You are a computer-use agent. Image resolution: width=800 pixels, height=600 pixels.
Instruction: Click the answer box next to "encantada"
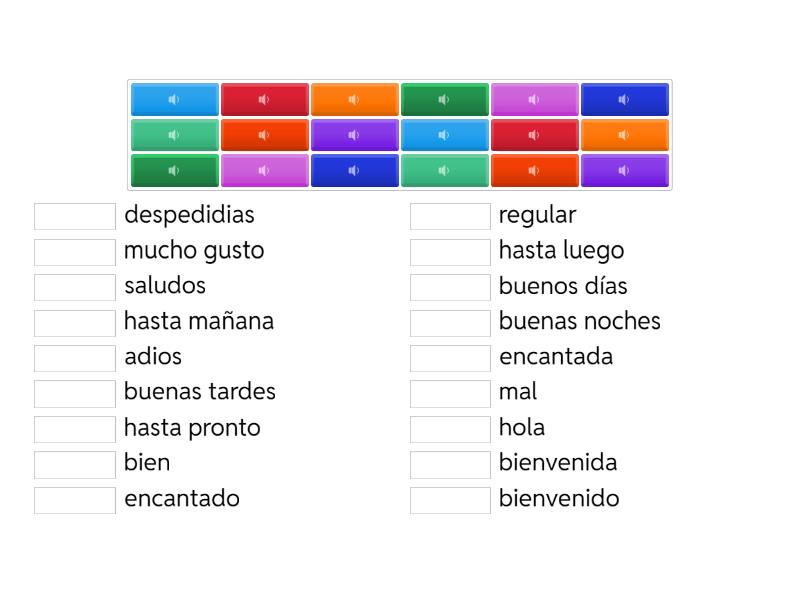pos(450,357)
